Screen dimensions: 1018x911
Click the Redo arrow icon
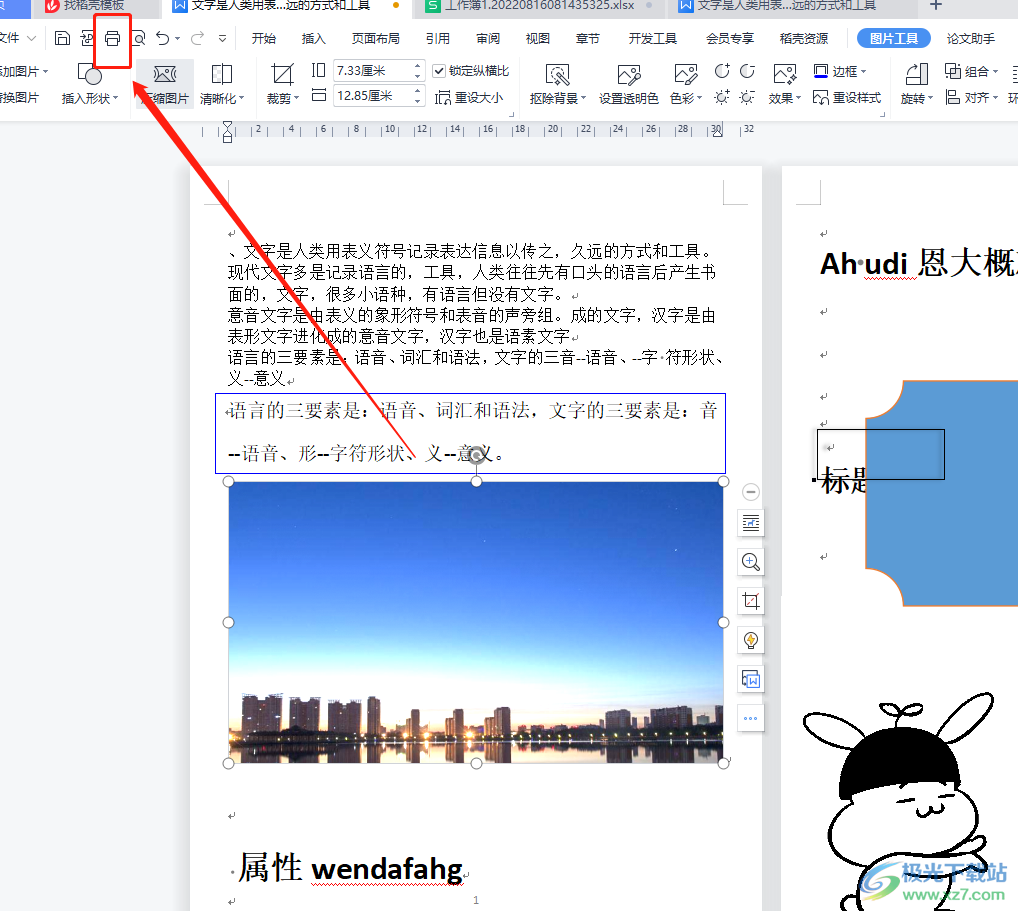click(197, 38)
